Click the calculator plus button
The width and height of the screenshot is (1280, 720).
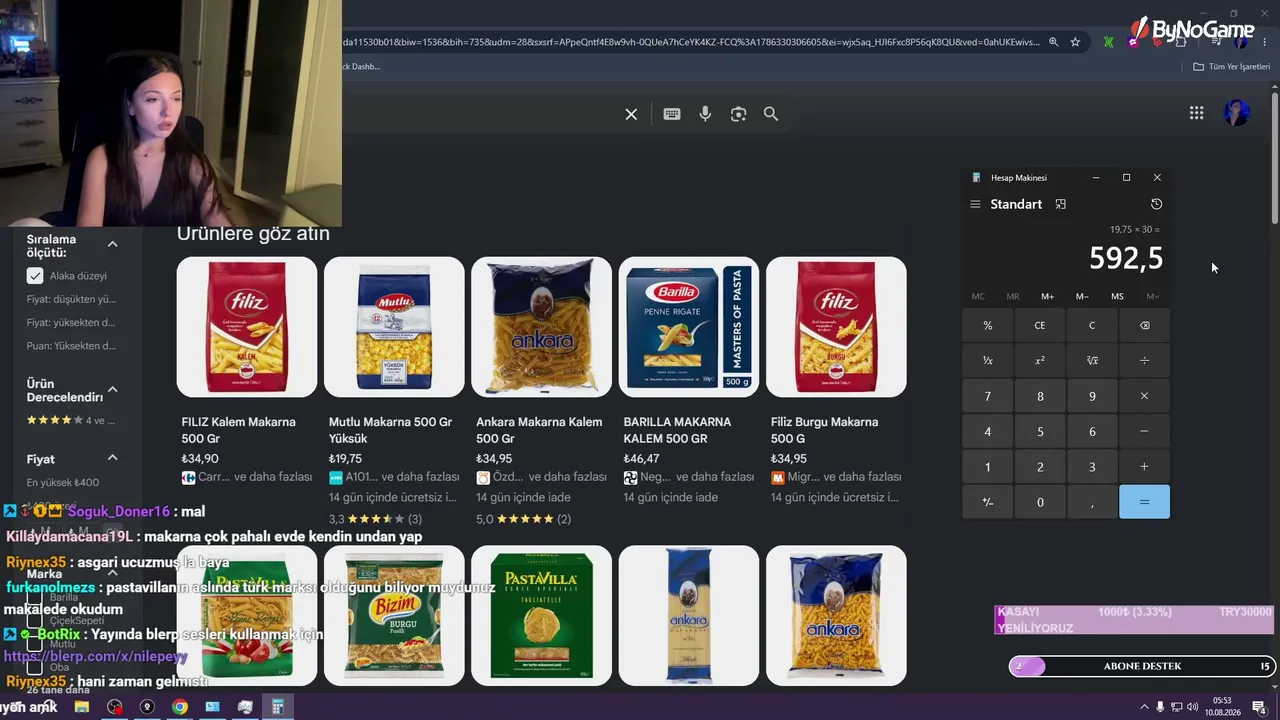coord(1144,467)
